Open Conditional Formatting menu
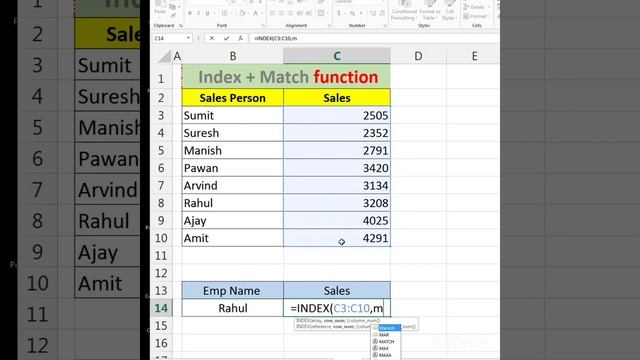This screenshot has height=360, width=640. pyautogui.click(x=404, y=11)
